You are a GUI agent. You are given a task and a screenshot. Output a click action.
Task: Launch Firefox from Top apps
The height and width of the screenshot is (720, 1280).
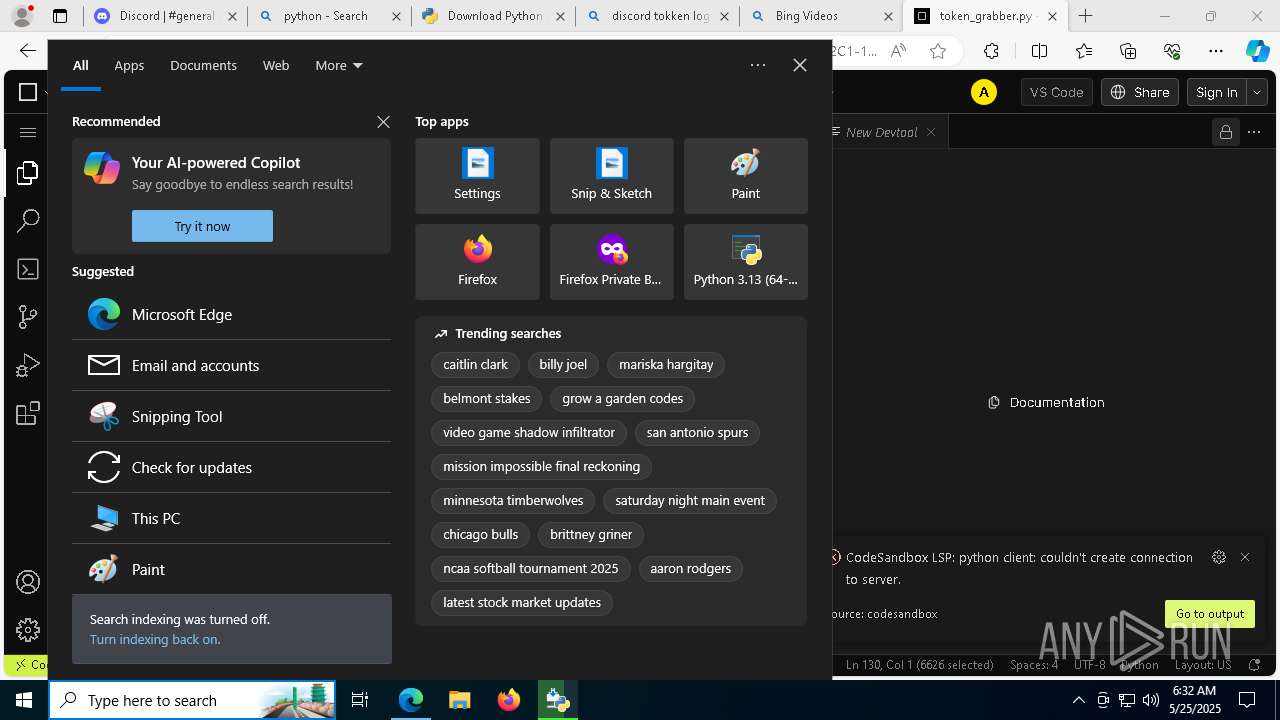click(477, 262)
